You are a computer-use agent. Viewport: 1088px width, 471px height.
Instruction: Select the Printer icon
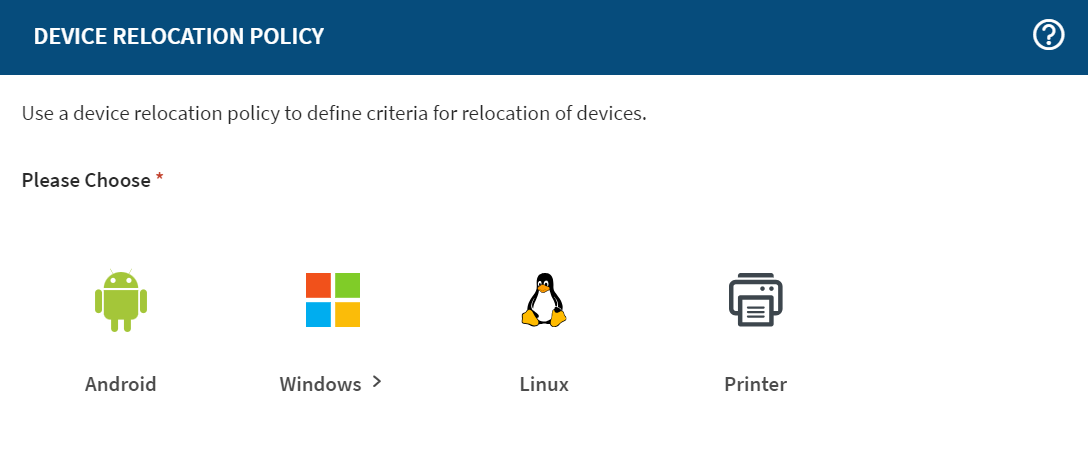point(755,300)
